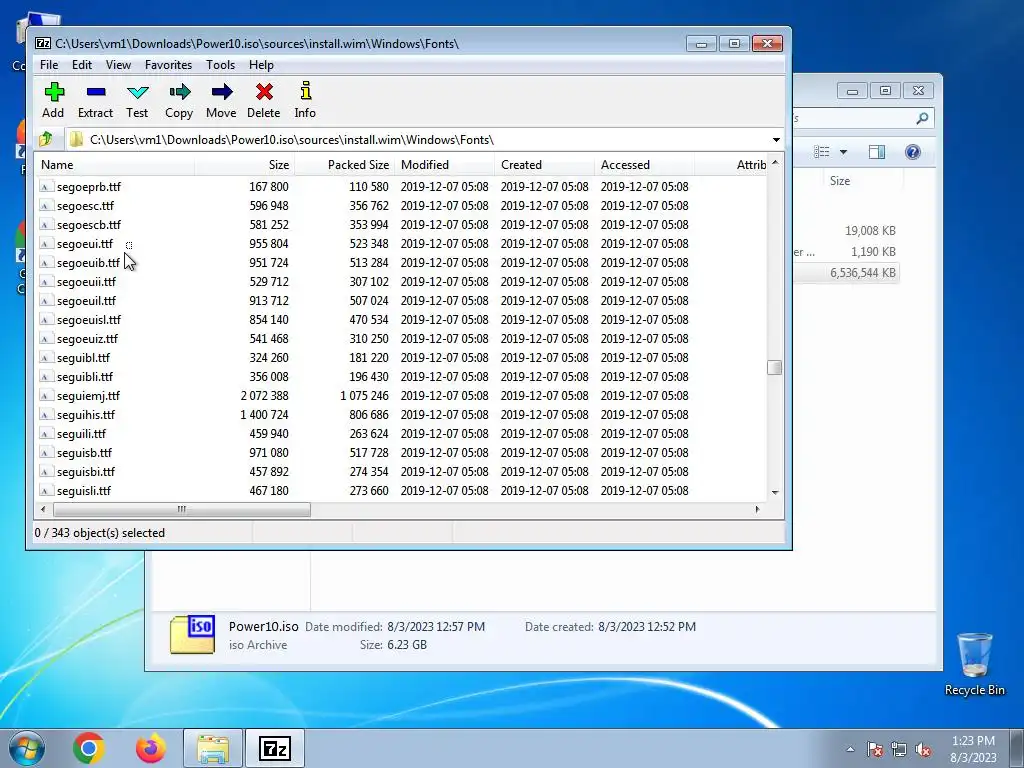Launch Firefox from the taskbar
Image resolution: width=1024 pixels, height=768 pixels.
tap(151, 748)
